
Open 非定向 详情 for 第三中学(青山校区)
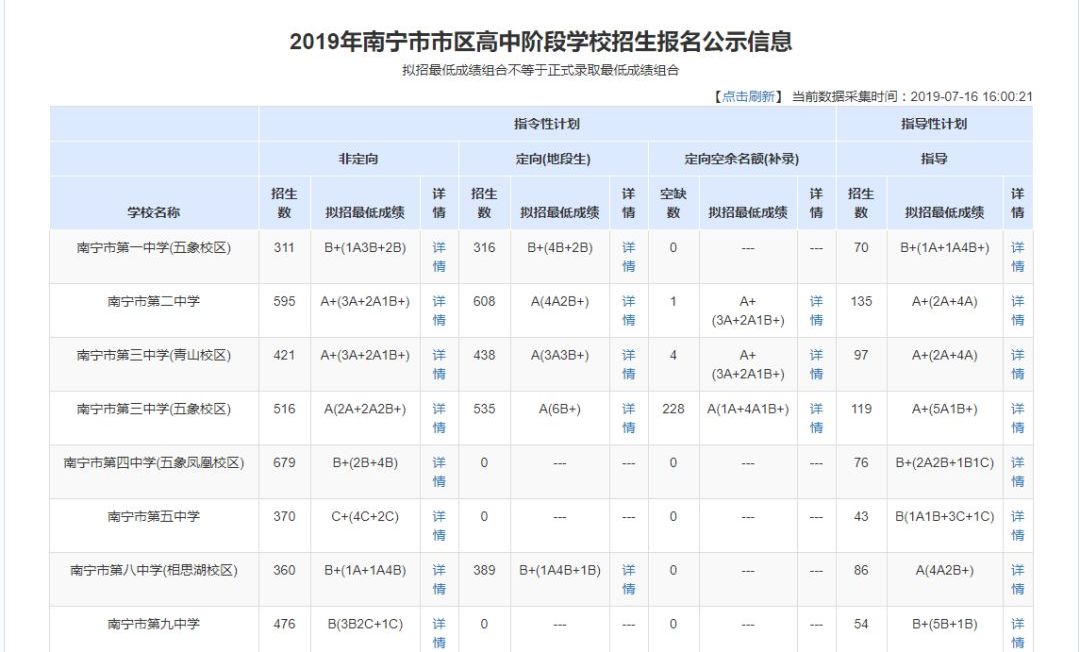[439, 364]
